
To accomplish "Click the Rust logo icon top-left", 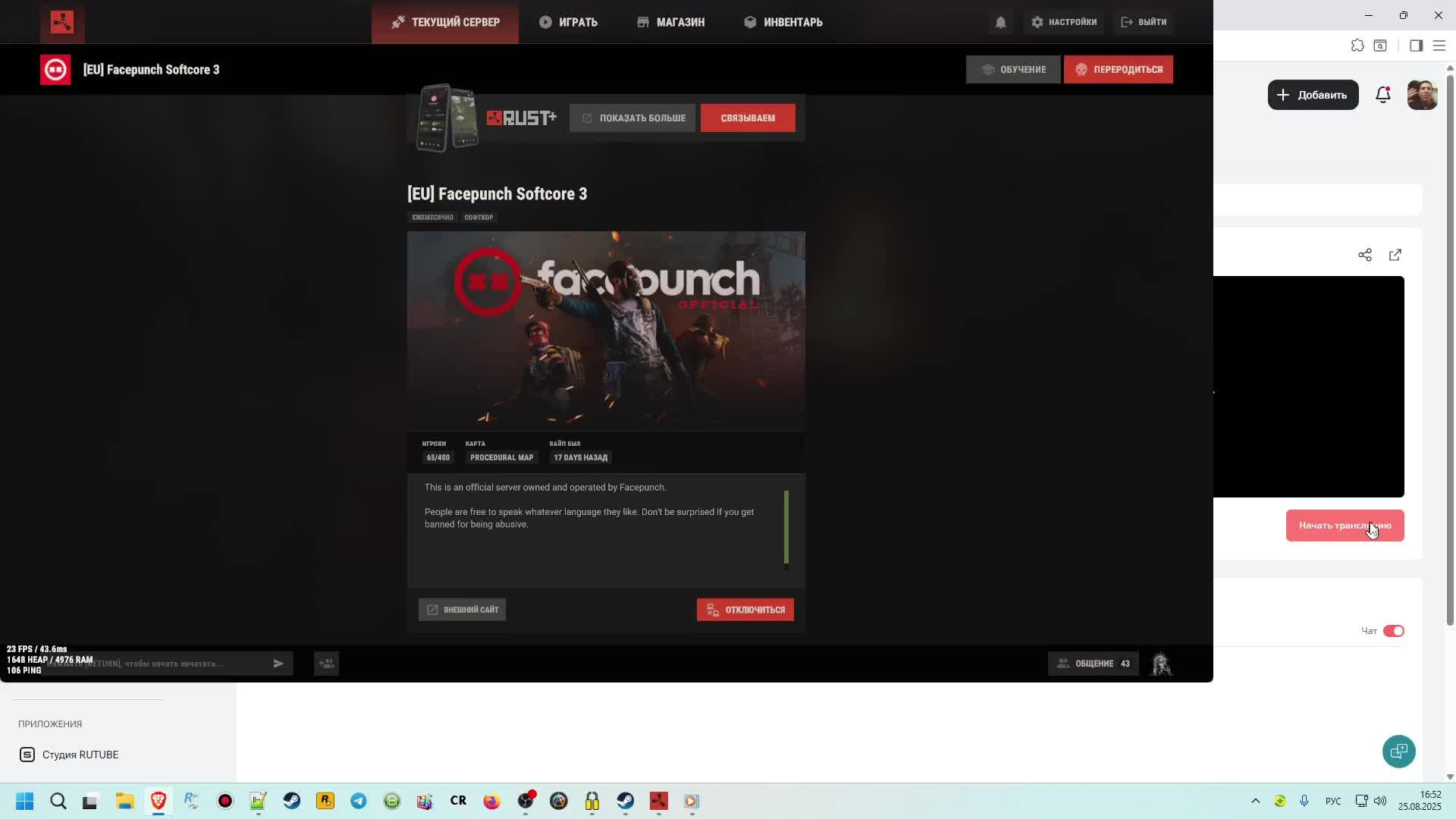I will click(62, 22).
